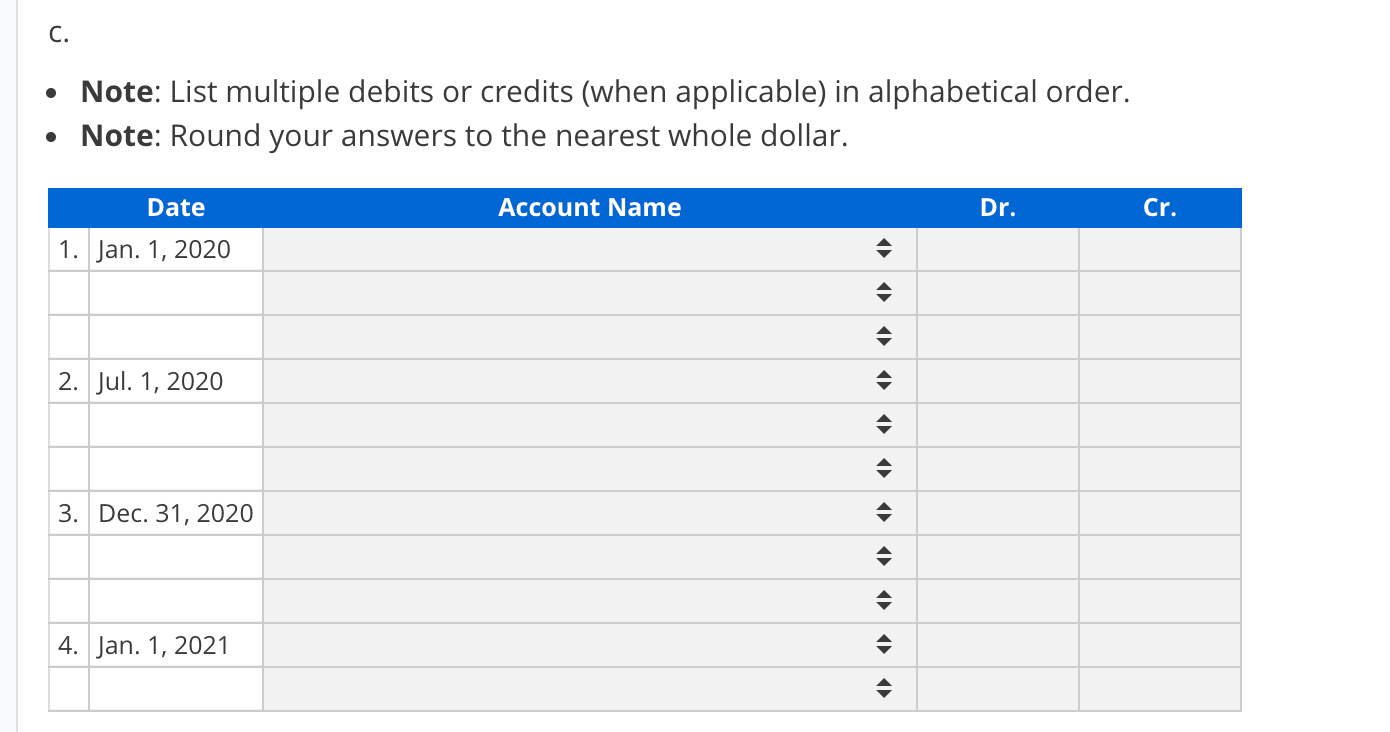This screenshot has width=1390, height=732.
Task: Open the second account dropdown under entry 1
Action: pos(884,293)
